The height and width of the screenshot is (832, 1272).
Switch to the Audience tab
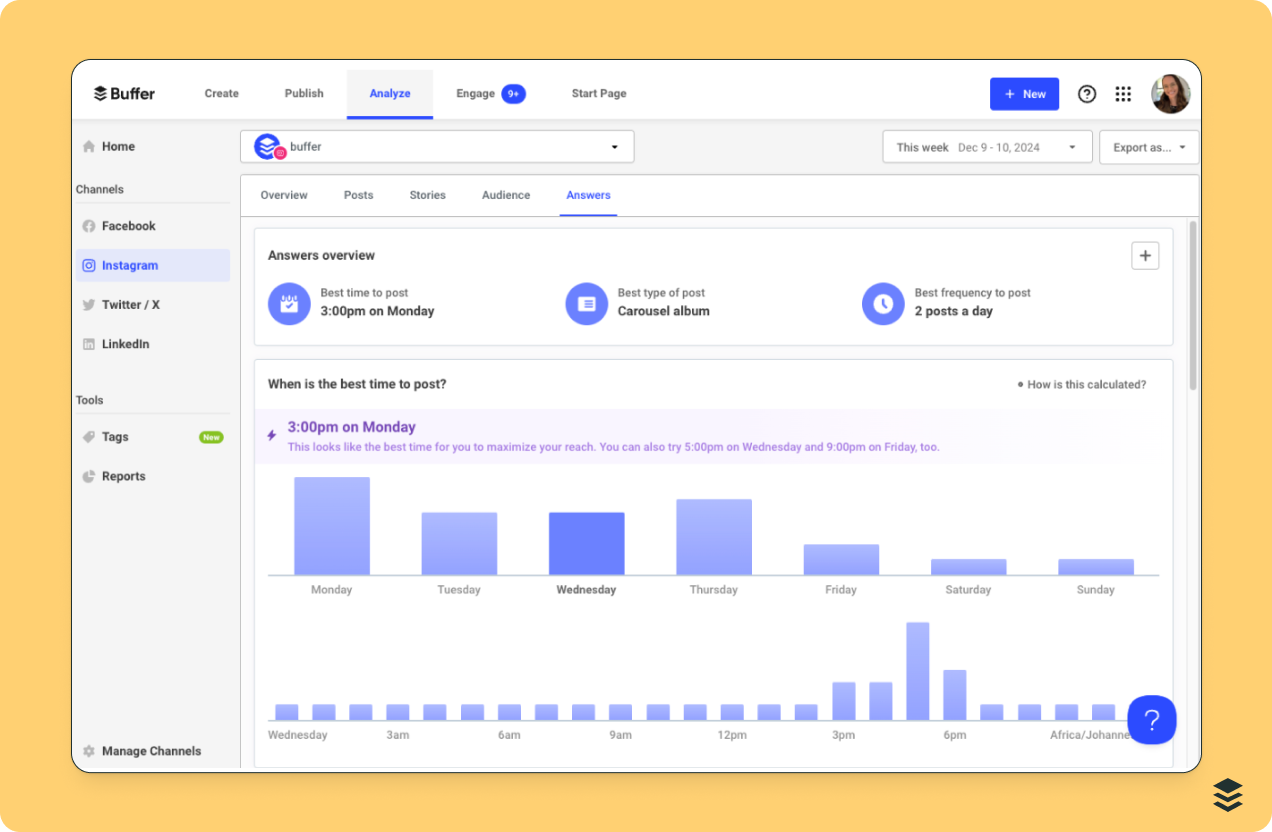[x=505, y=195]
